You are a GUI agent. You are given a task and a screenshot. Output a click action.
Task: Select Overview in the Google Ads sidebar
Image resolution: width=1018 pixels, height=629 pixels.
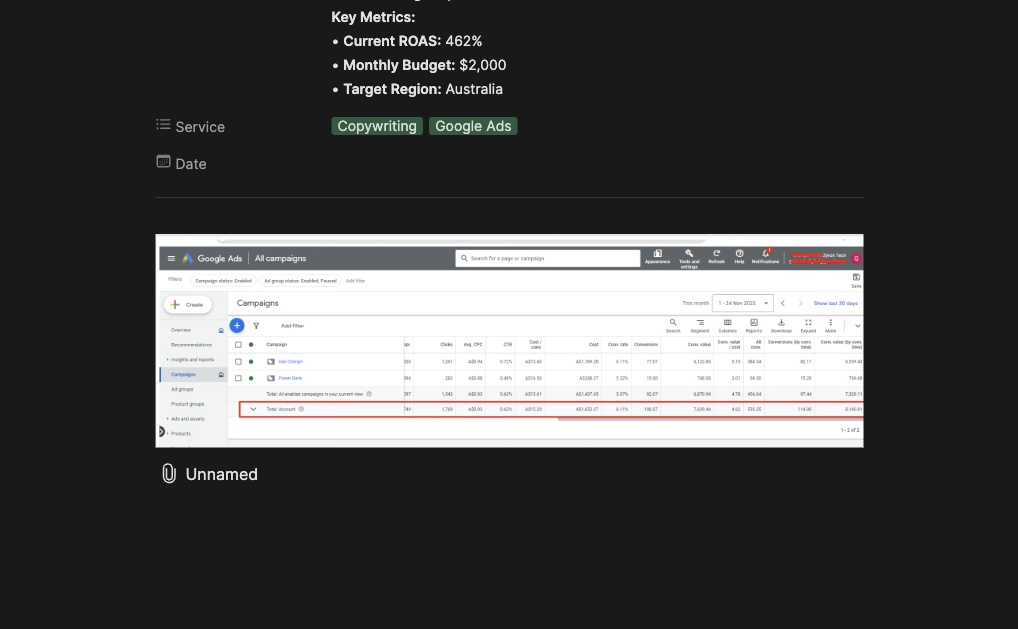pos(181,330)
